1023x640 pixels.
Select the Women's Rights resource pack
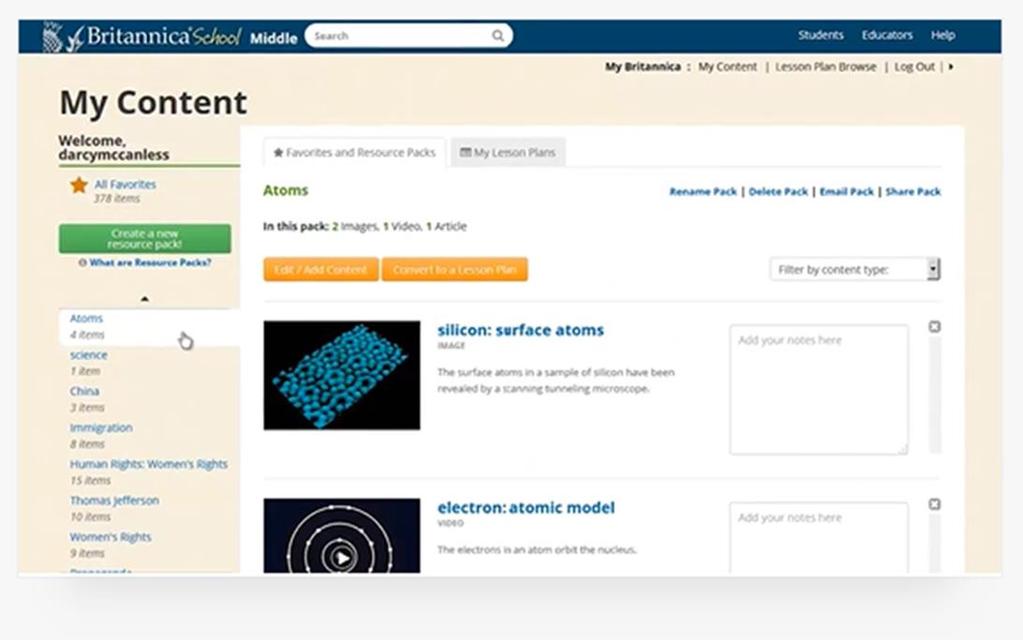click(x=110, y=538)
